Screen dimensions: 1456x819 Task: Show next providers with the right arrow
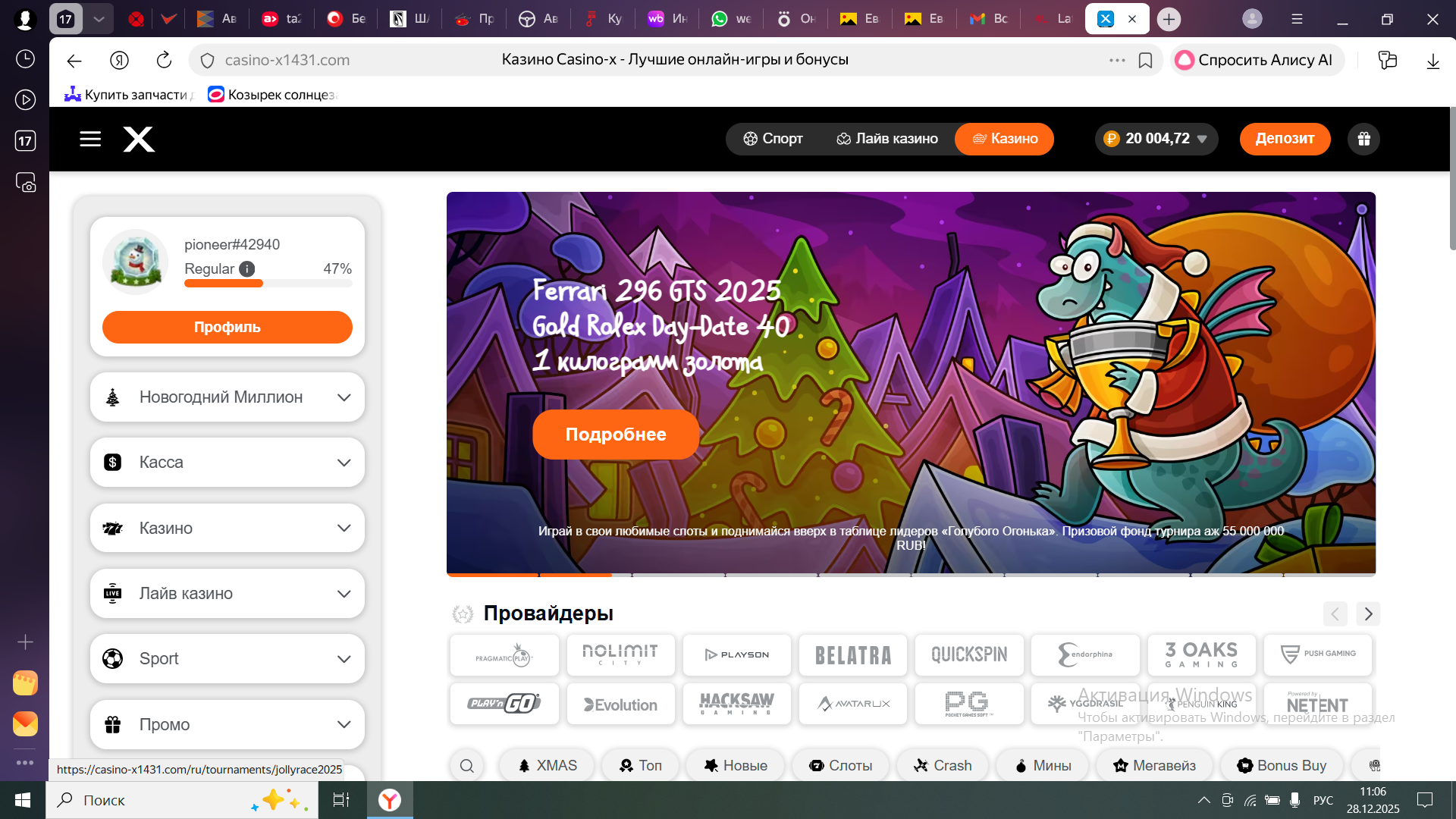click(1368, 613)
